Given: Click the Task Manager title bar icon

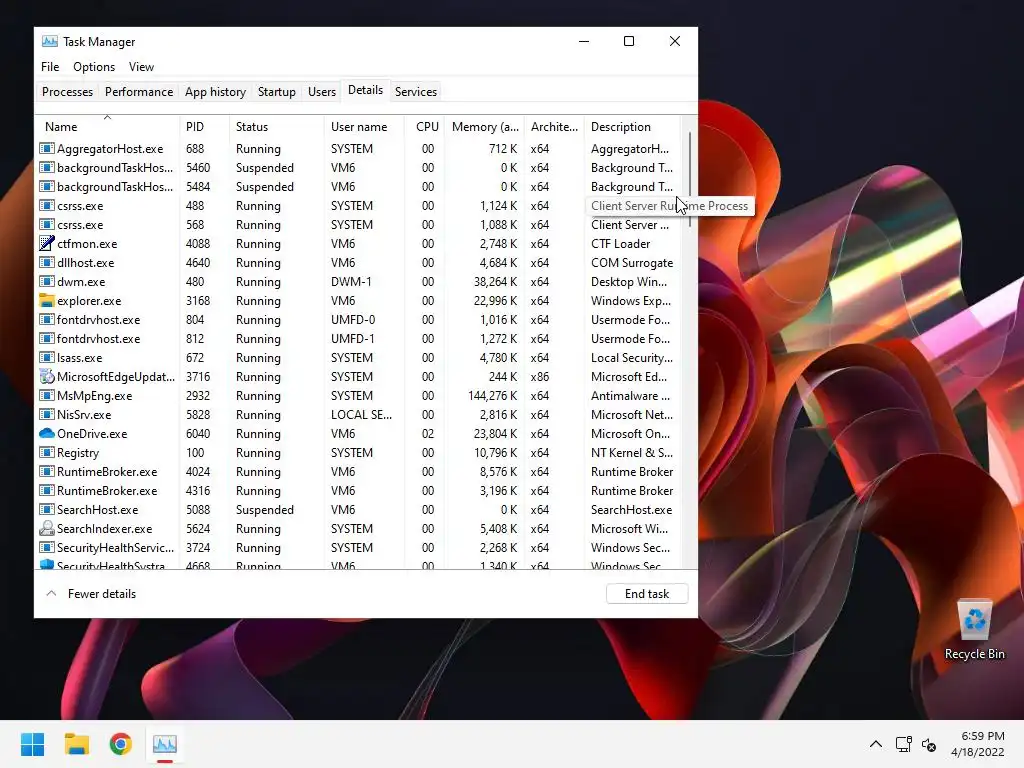Looking at the screenshot, I should (50, 42).
